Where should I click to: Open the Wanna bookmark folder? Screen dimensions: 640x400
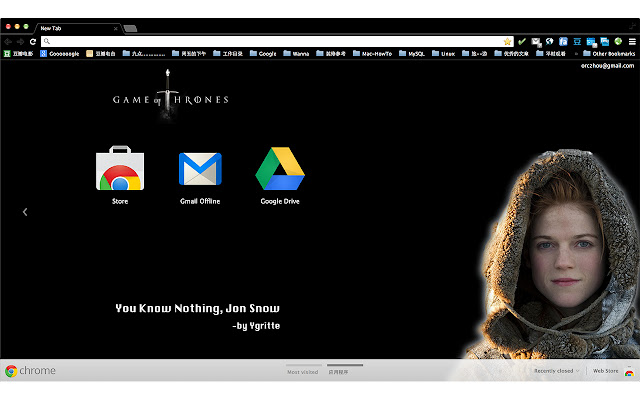pyautogui.click(x=296, y=53)
